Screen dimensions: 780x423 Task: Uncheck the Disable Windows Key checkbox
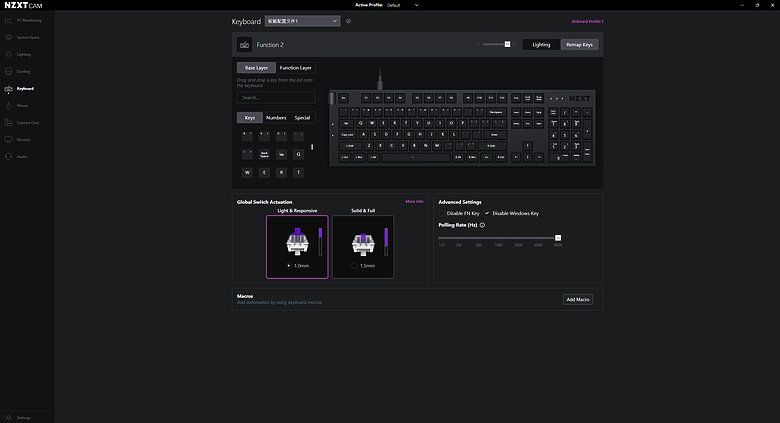487,213
